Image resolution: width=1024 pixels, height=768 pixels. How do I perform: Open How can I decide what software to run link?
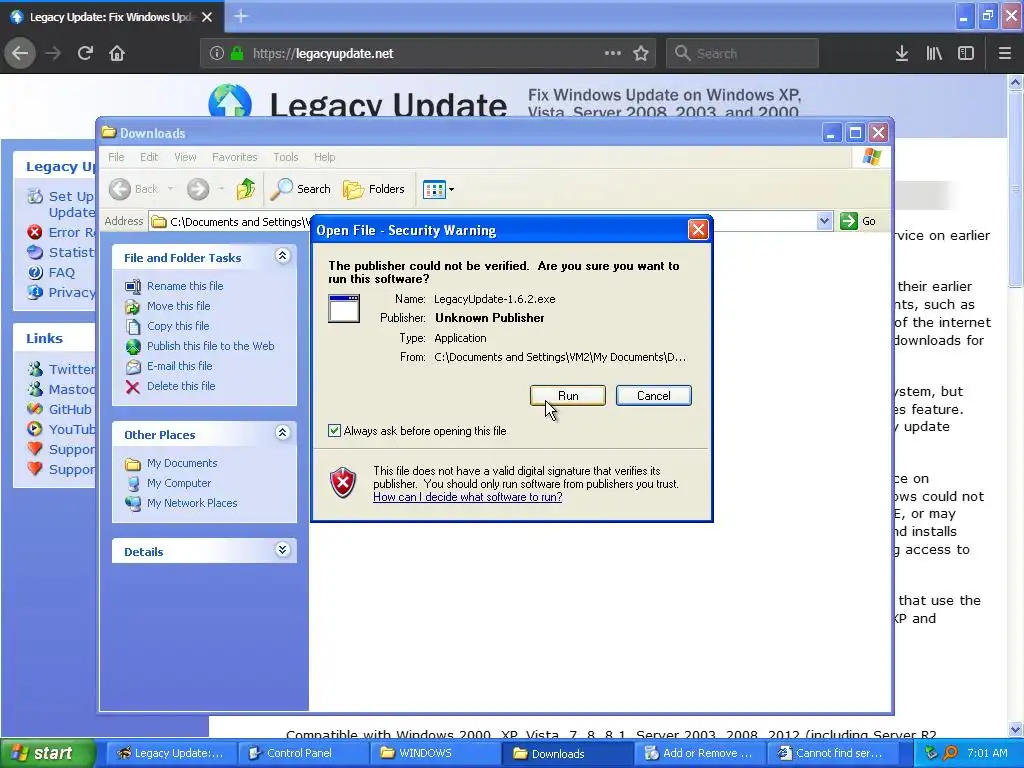pyautogui.click(x=468, y=497)
